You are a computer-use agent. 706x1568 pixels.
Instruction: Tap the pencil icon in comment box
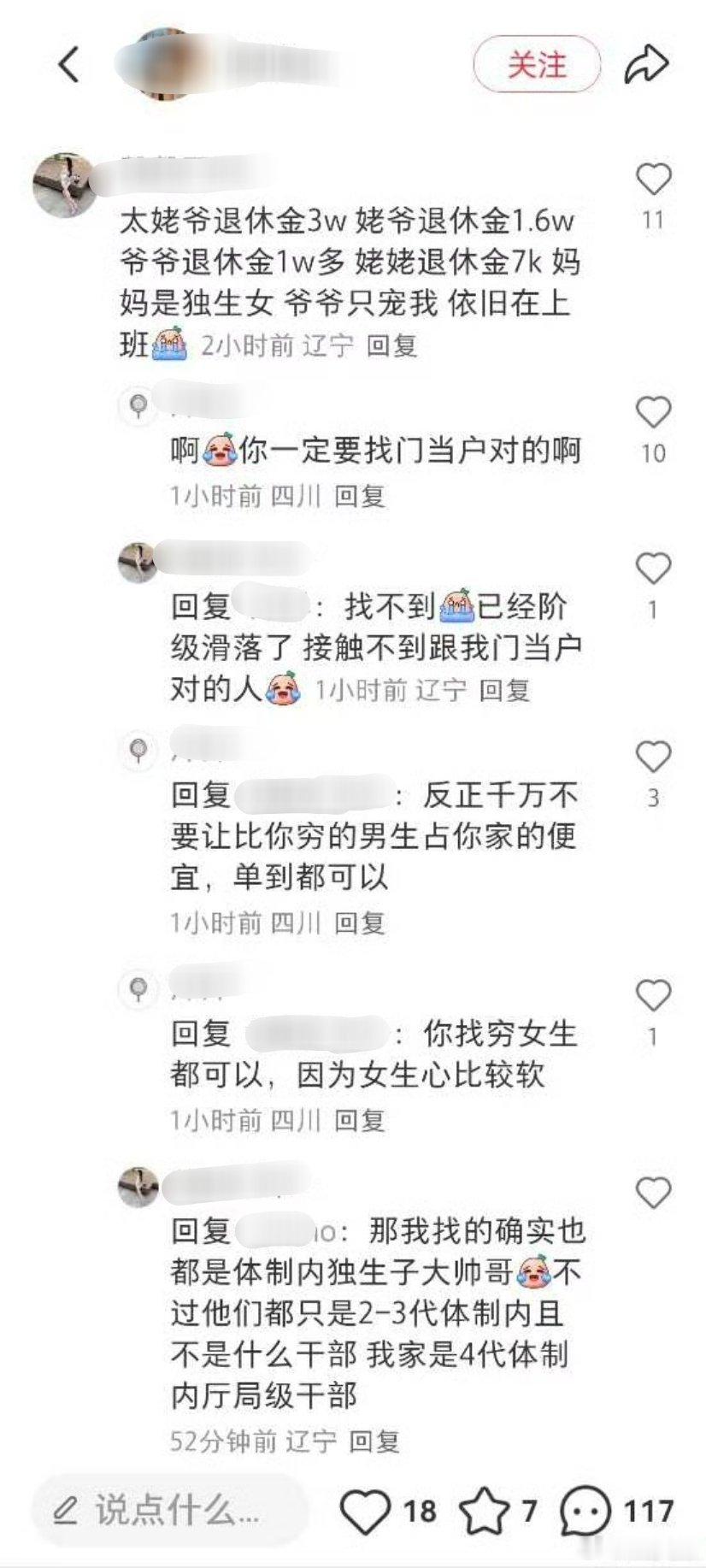(66, 1512)
